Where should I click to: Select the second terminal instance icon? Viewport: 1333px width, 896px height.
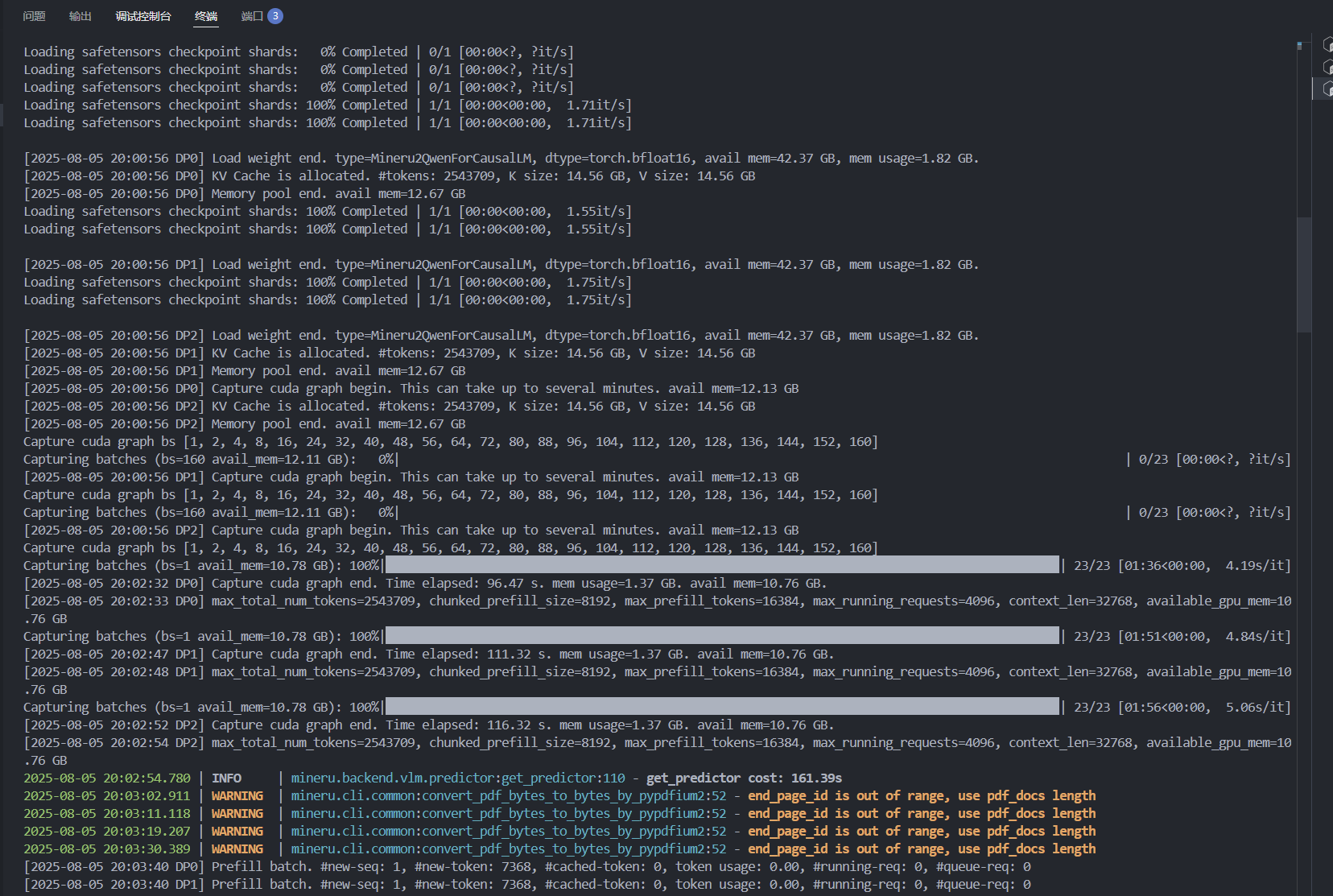(1327, 67)
